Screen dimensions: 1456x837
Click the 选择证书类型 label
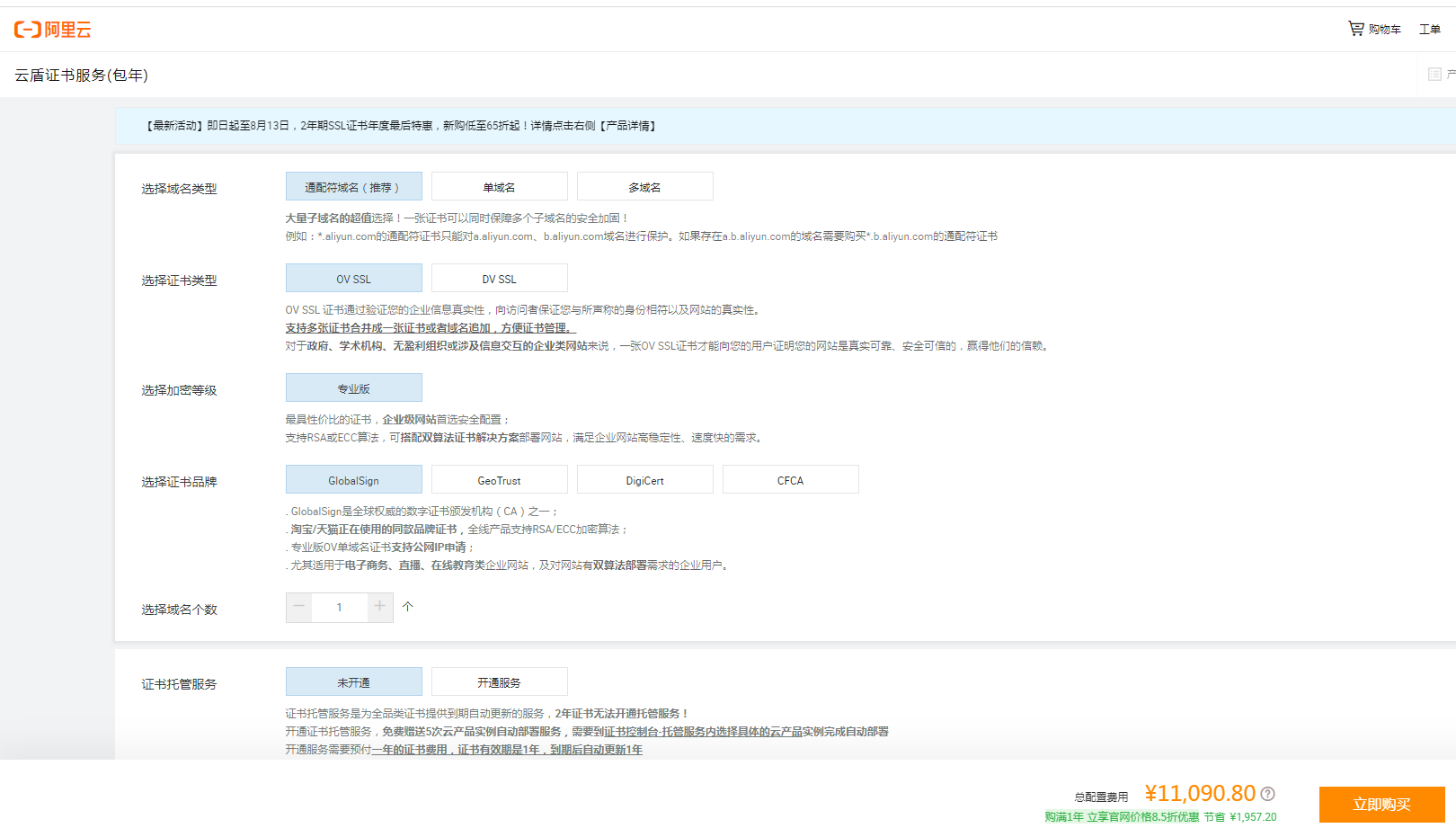click(180, 280)
